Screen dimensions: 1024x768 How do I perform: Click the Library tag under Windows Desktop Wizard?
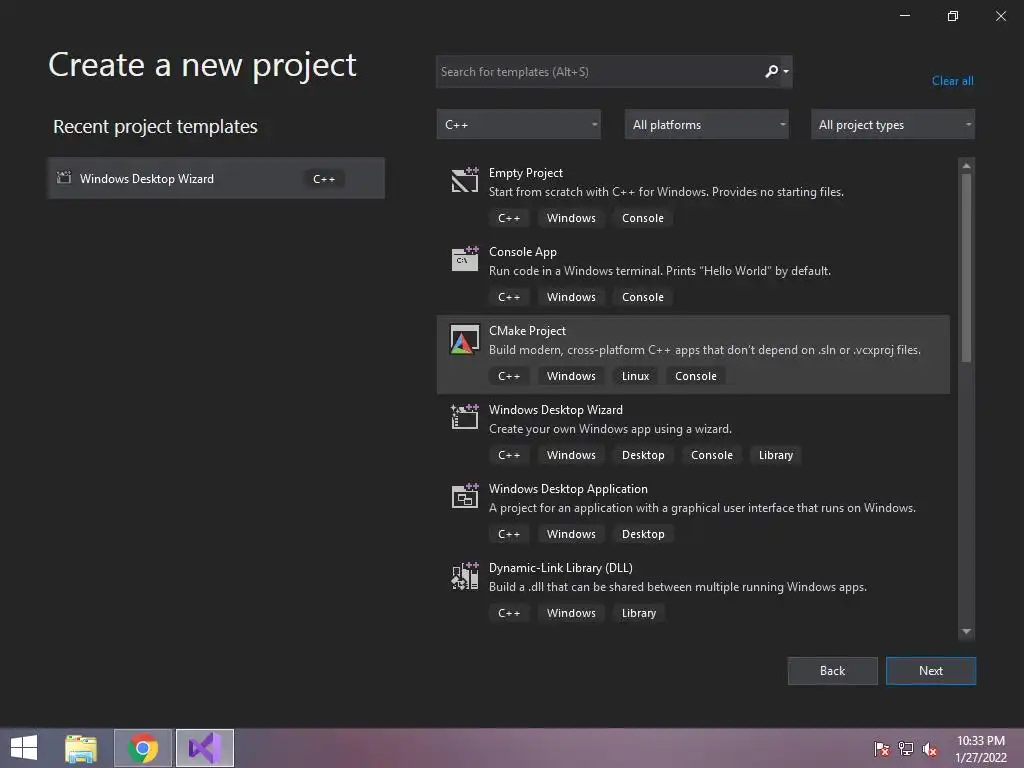776,455
